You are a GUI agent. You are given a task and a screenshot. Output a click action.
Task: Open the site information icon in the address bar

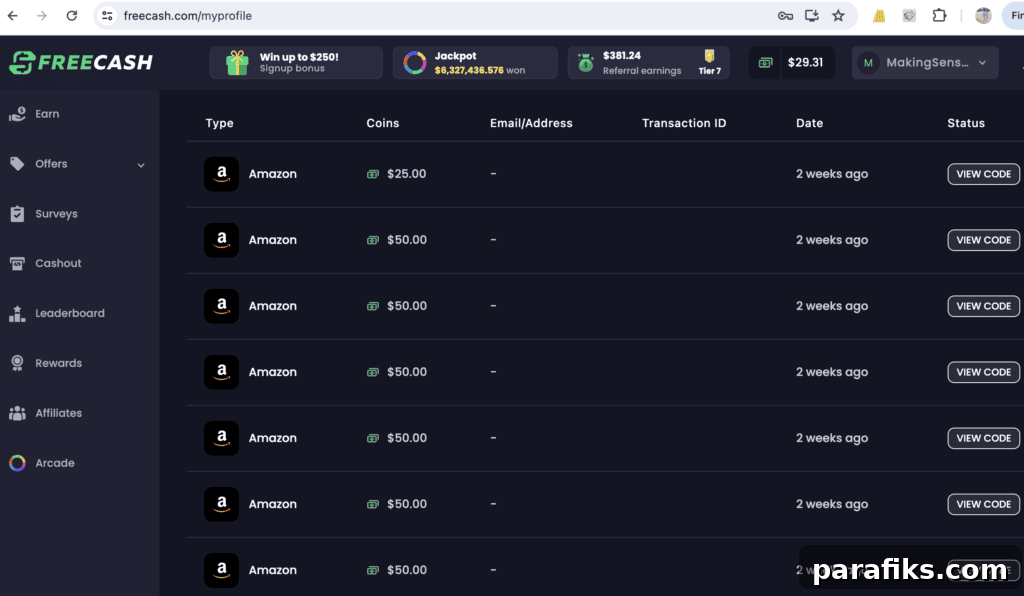click(x=107, y=16)
